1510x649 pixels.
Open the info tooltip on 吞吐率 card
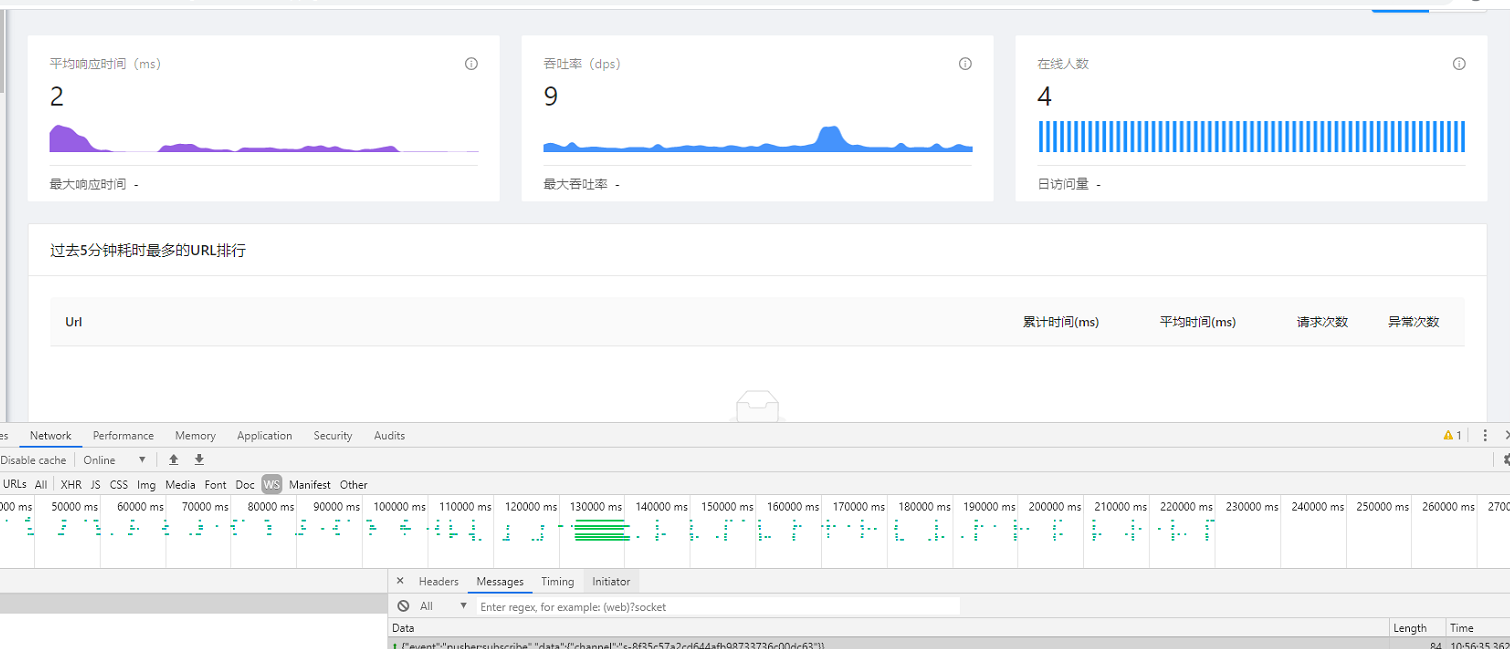(x=965, y=63)
